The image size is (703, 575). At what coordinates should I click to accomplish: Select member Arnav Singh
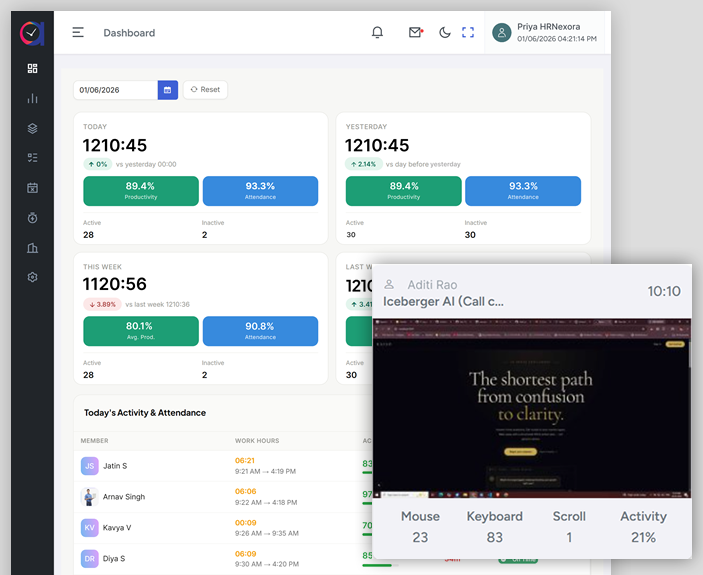coord(124,497)
